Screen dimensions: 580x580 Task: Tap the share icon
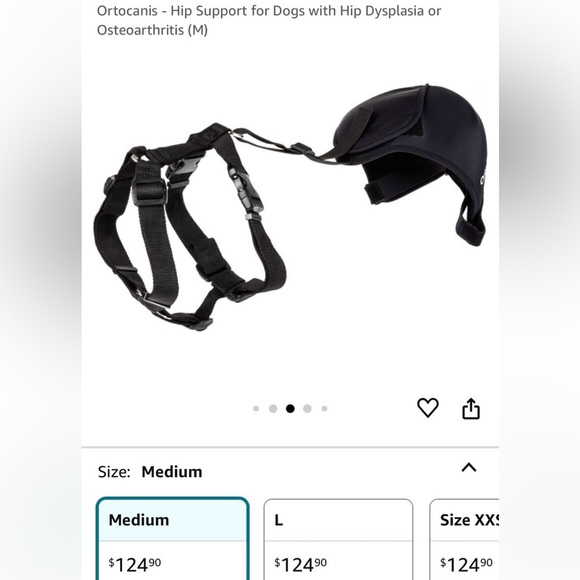(x=471, y=408)
